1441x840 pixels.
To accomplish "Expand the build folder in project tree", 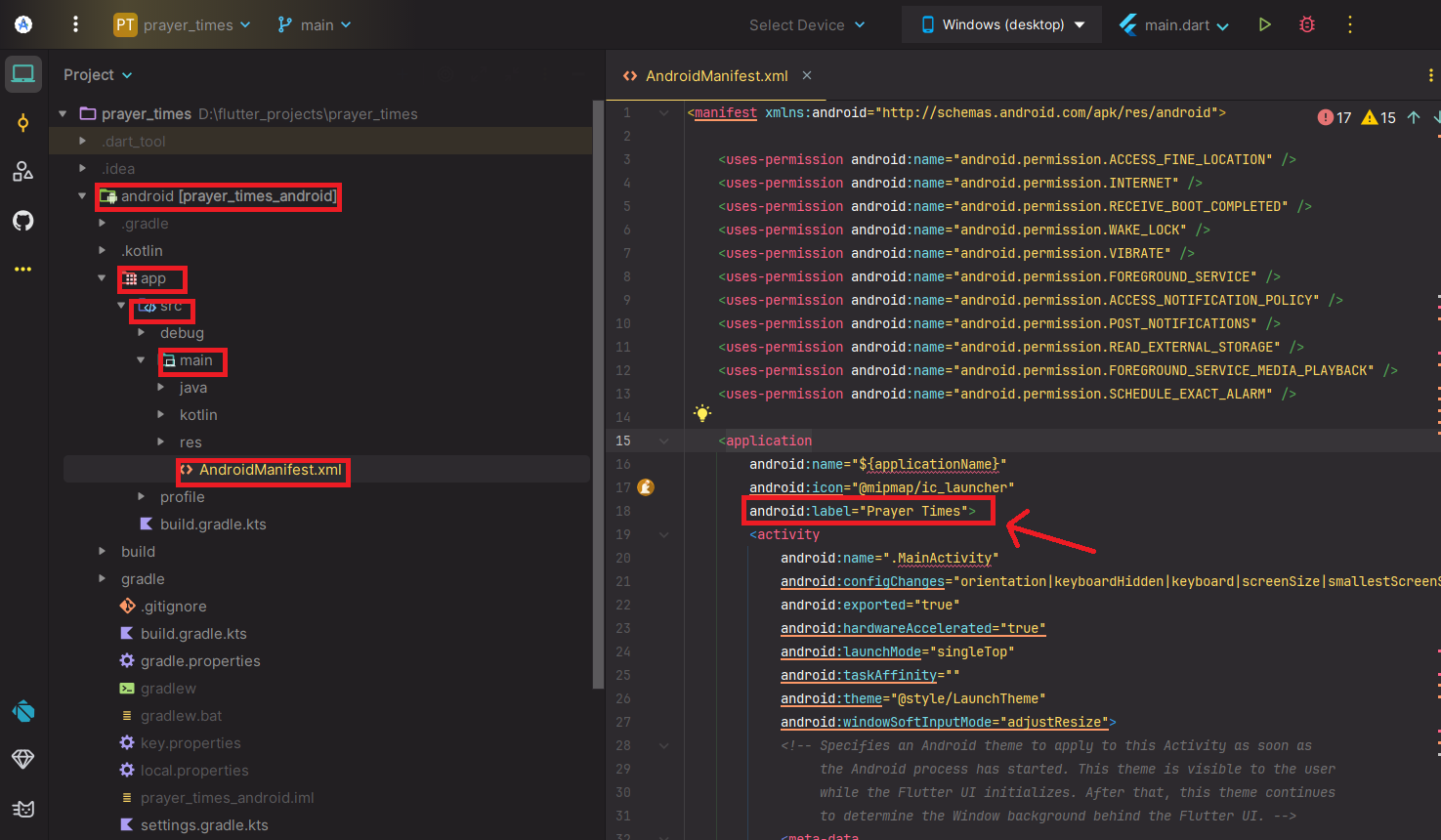I will [103, 552].
